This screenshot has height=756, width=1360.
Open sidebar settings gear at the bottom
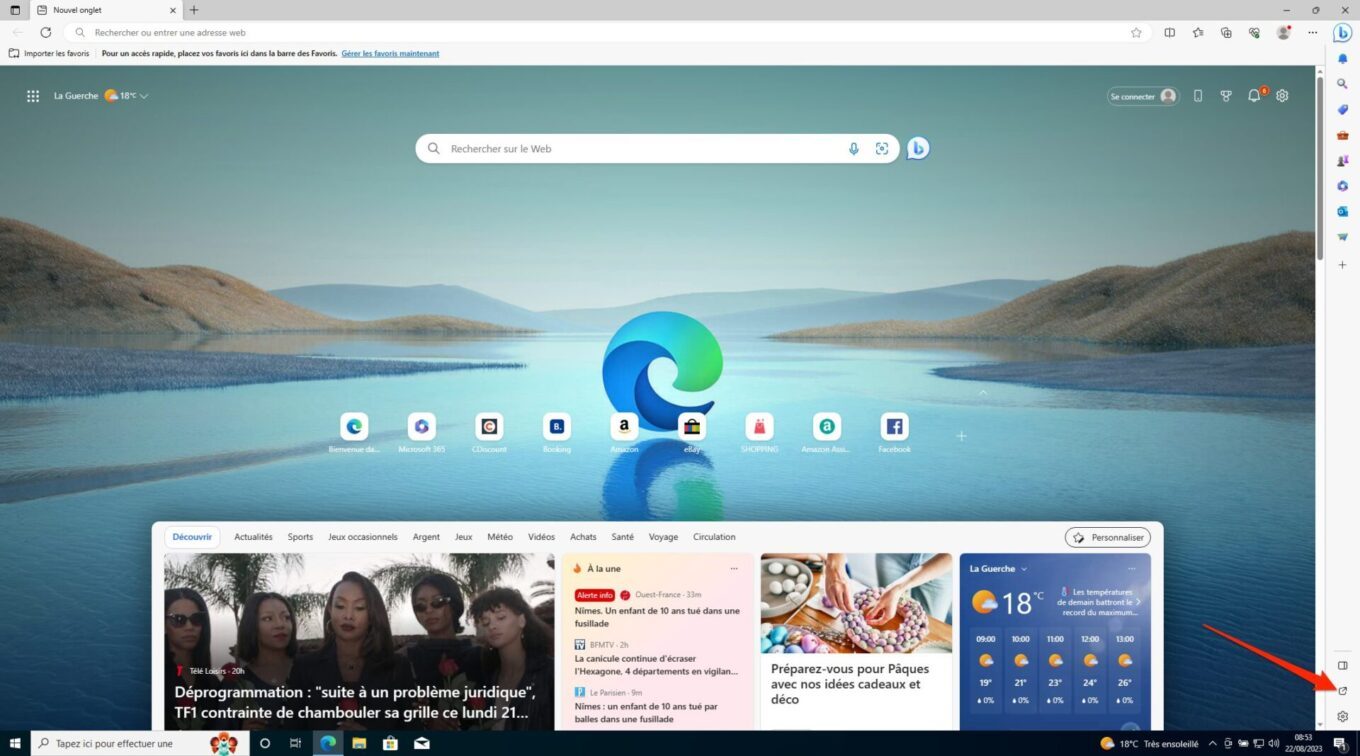tap(1343, 716)
